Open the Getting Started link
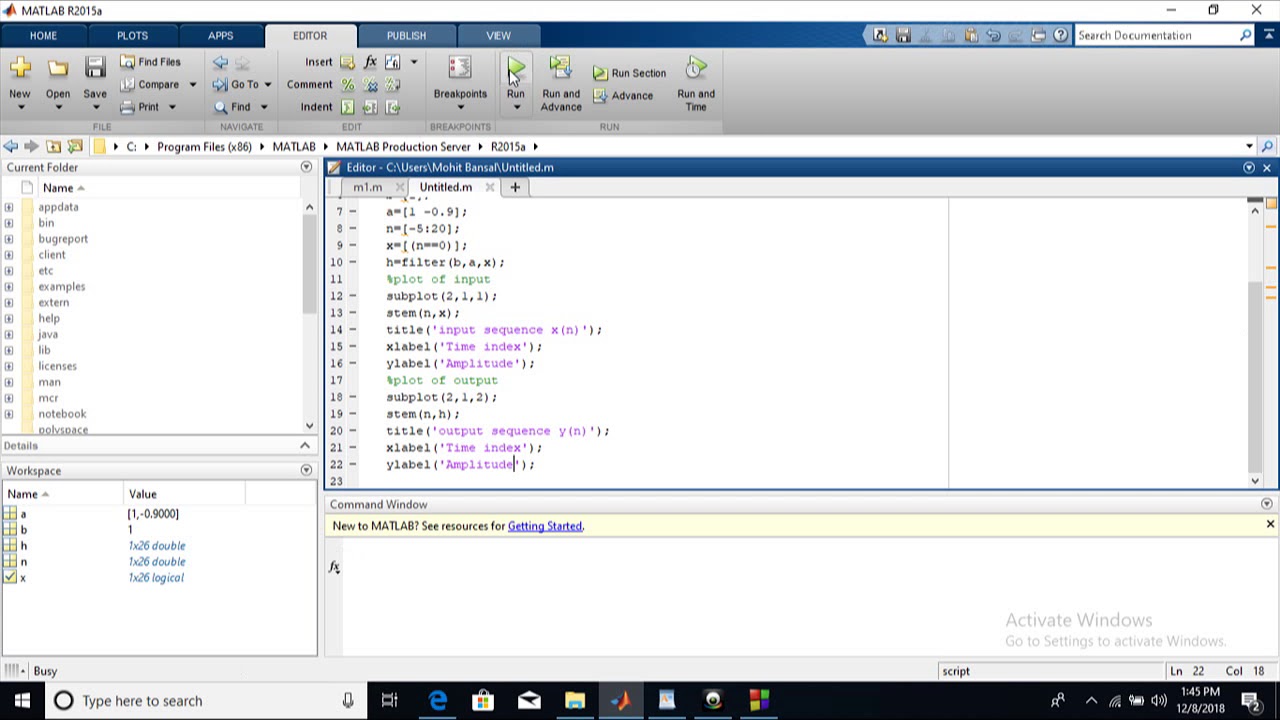 (545, 526)
